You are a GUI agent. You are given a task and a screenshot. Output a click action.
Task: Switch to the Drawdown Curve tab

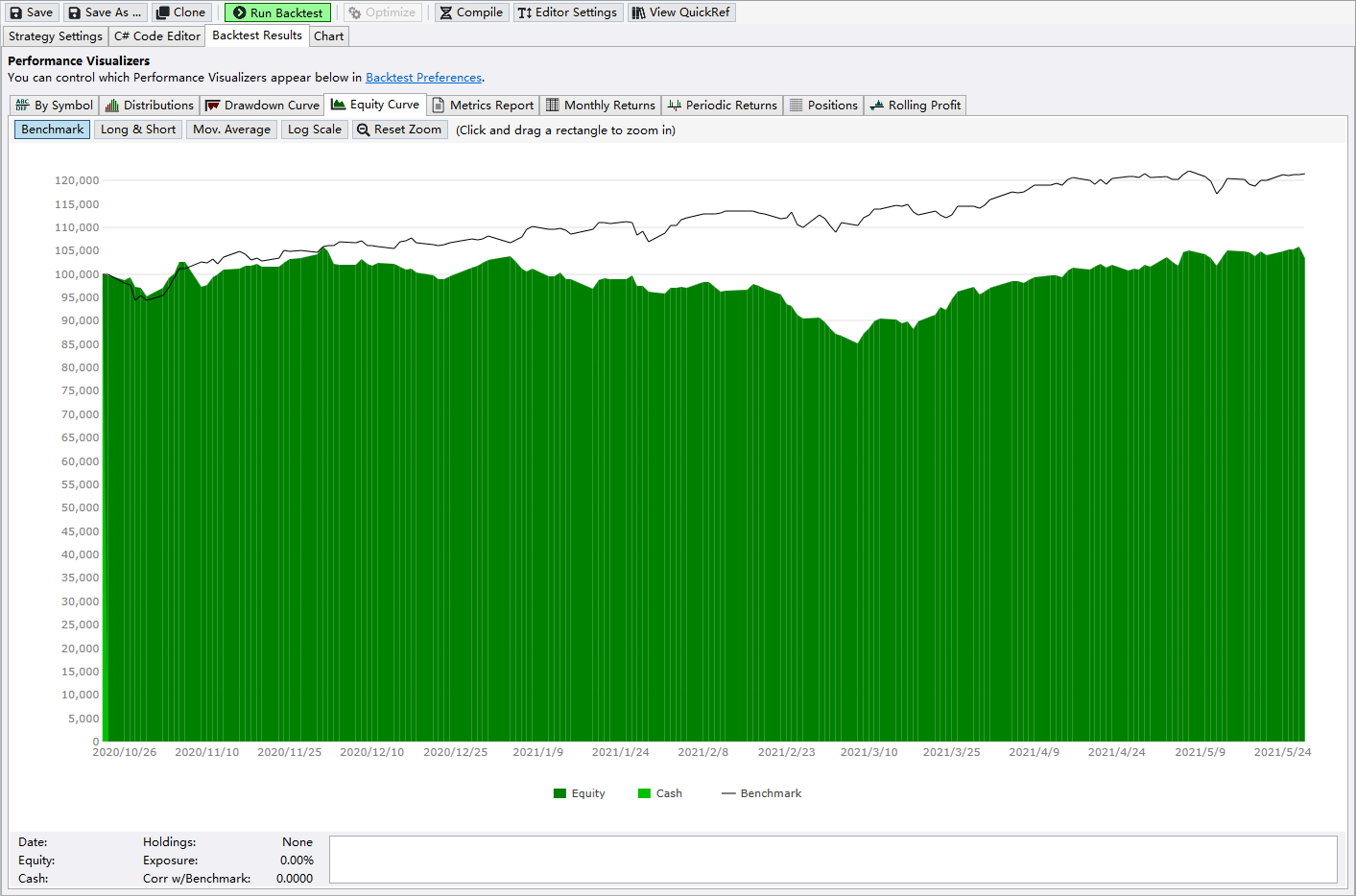[263, 106]
